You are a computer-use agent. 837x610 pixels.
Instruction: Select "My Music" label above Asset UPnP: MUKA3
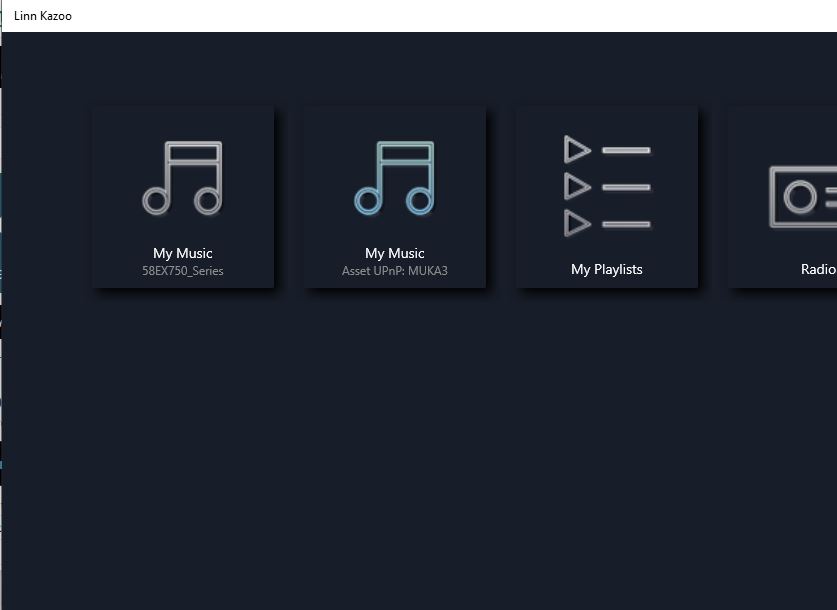(x=394, y=253)
